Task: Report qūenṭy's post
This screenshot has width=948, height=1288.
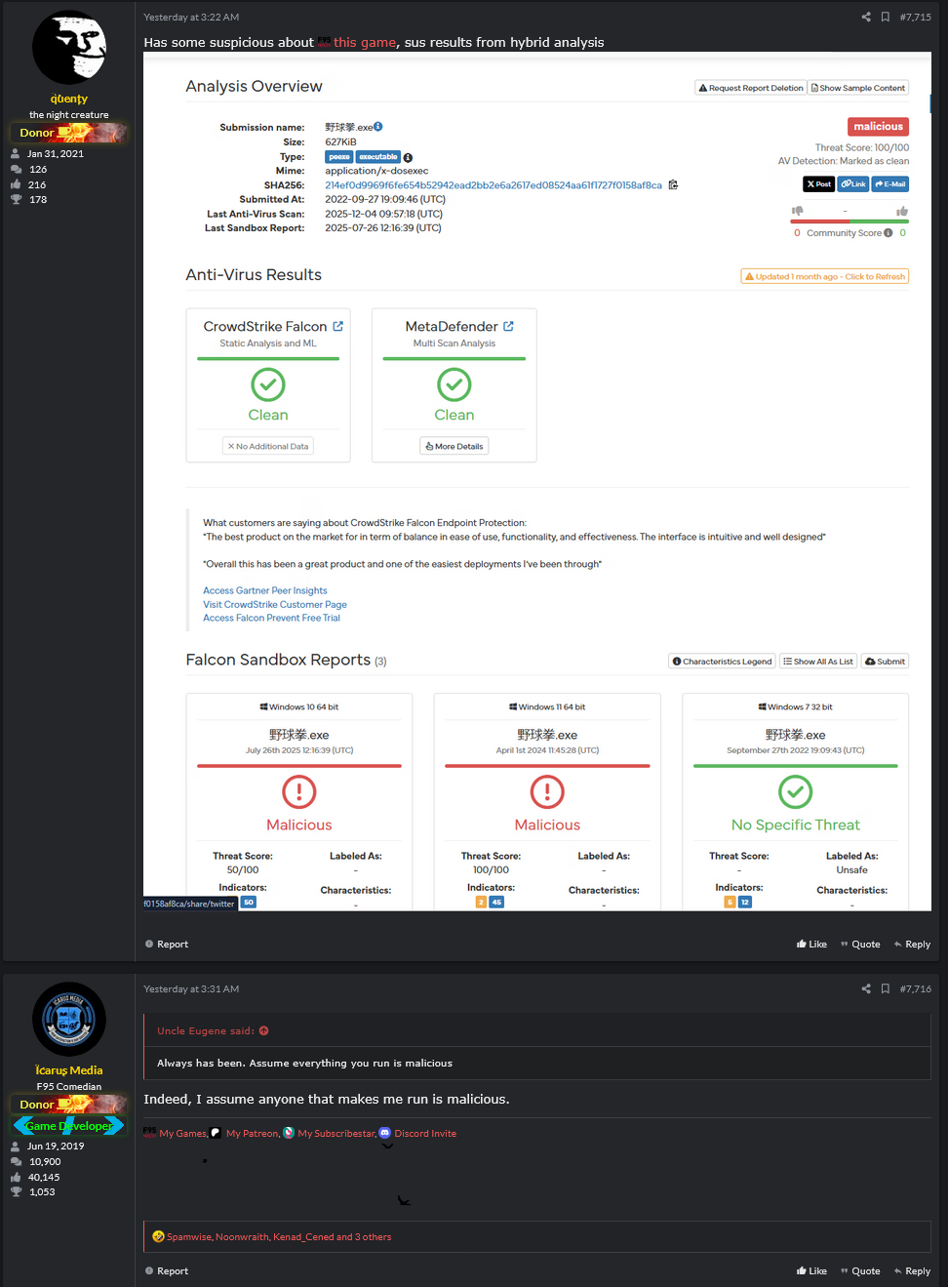Action: coord(167,944)
